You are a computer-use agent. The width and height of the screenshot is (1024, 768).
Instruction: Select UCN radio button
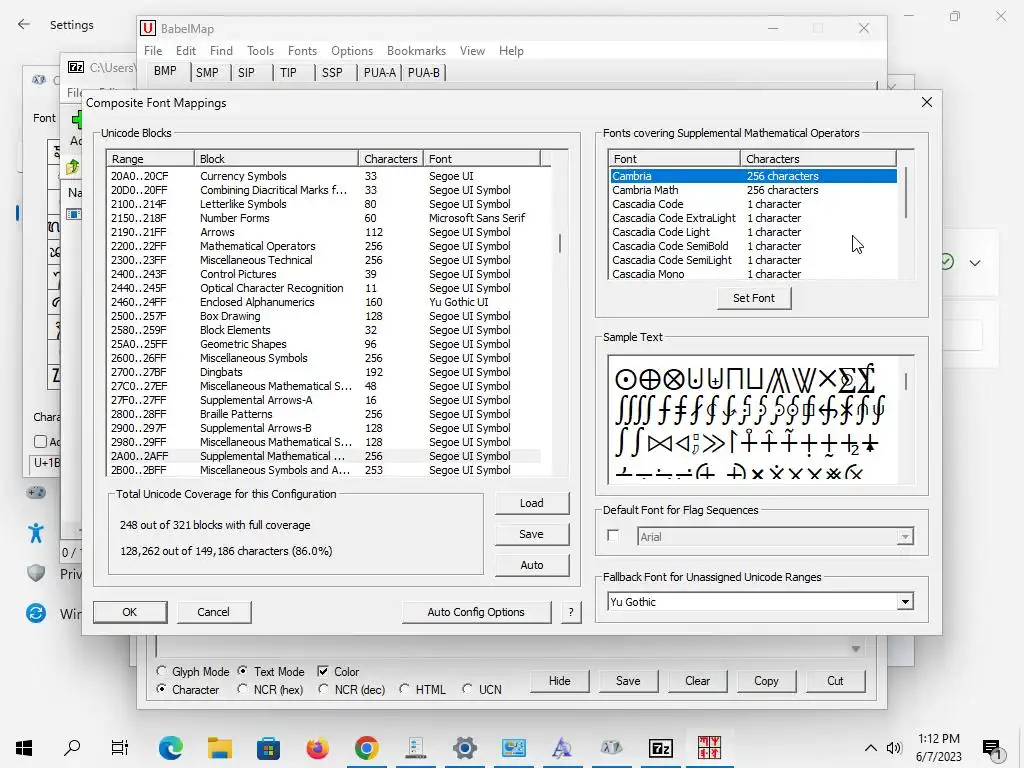tap(467, 689)
